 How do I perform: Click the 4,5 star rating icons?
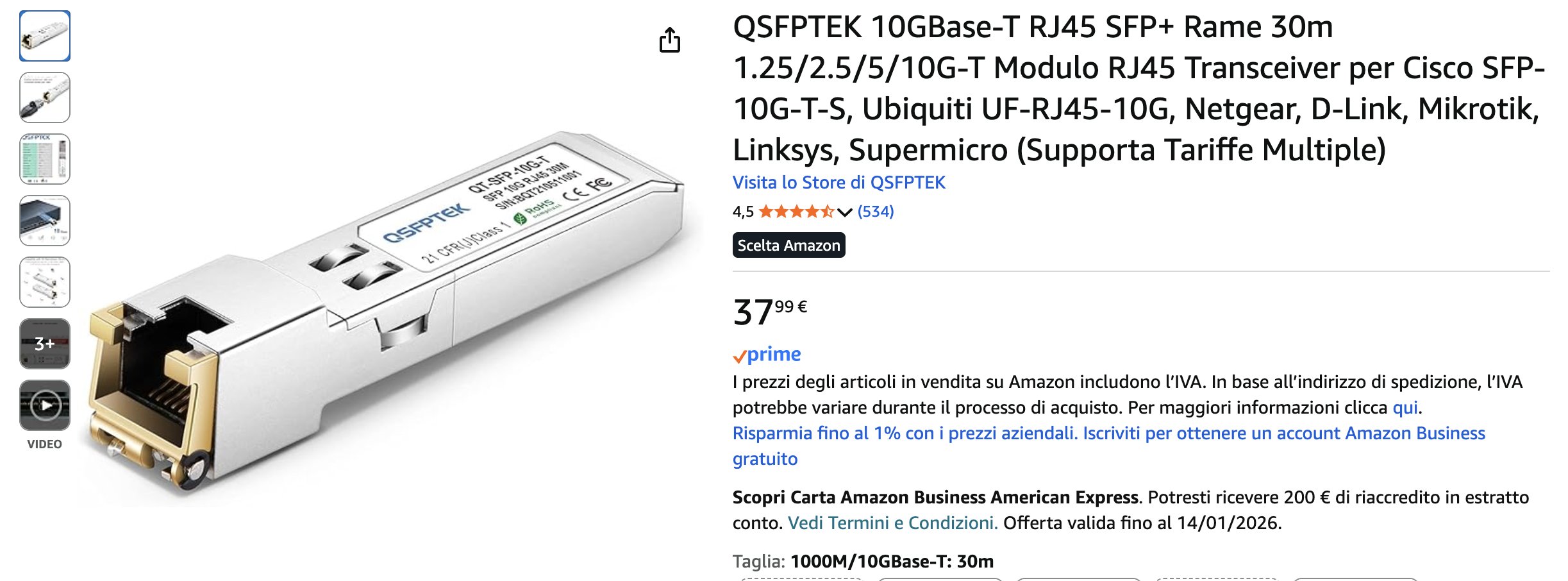click(796, 212)
